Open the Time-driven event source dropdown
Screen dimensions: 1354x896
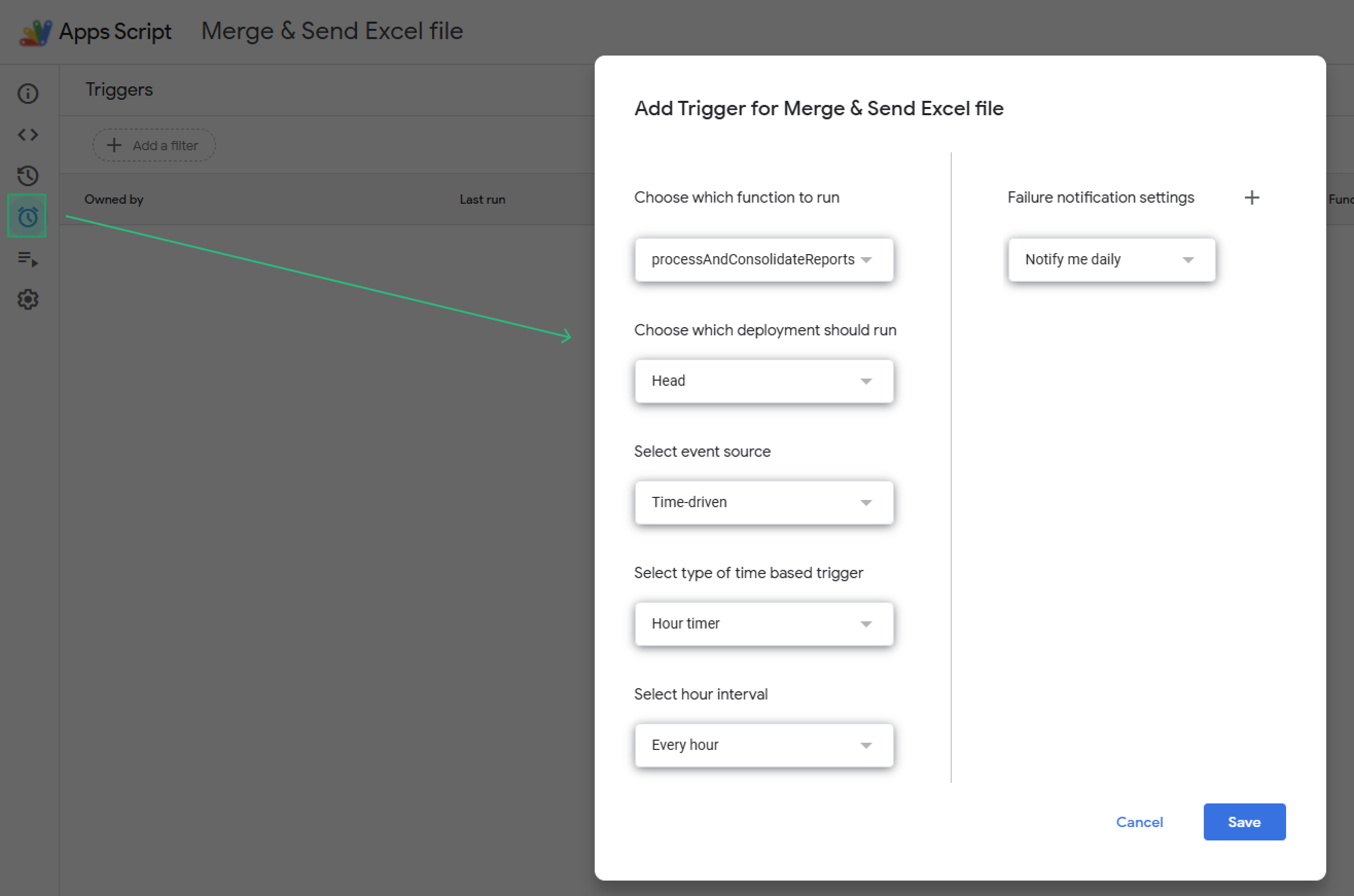[763, 503]
